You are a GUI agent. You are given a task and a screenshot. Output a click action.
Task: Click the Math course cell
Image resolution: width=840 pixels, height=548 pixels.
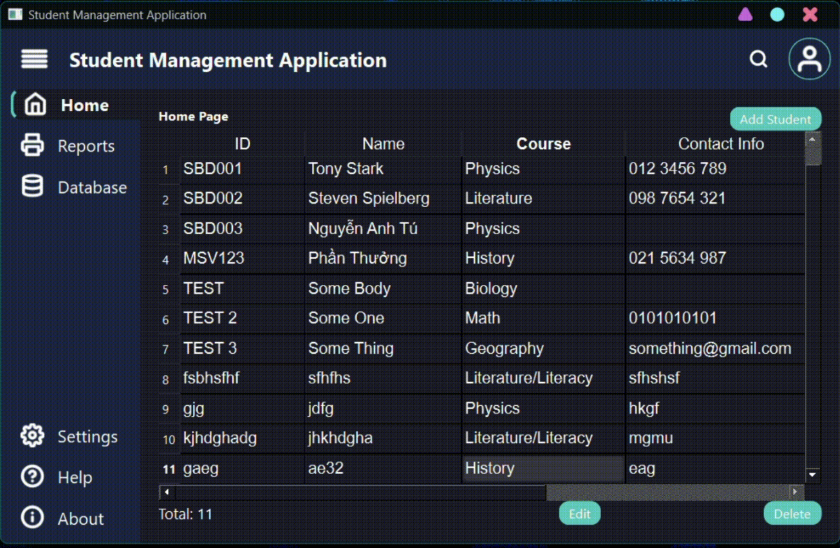click(543, 318)
